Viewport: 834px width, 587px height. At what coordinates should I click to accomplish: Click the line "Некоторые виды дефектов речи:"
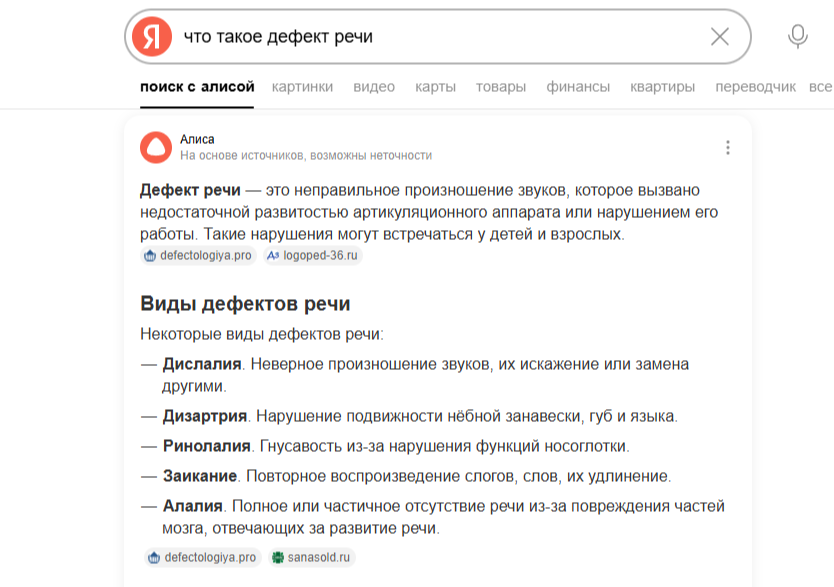coord(262,334)
